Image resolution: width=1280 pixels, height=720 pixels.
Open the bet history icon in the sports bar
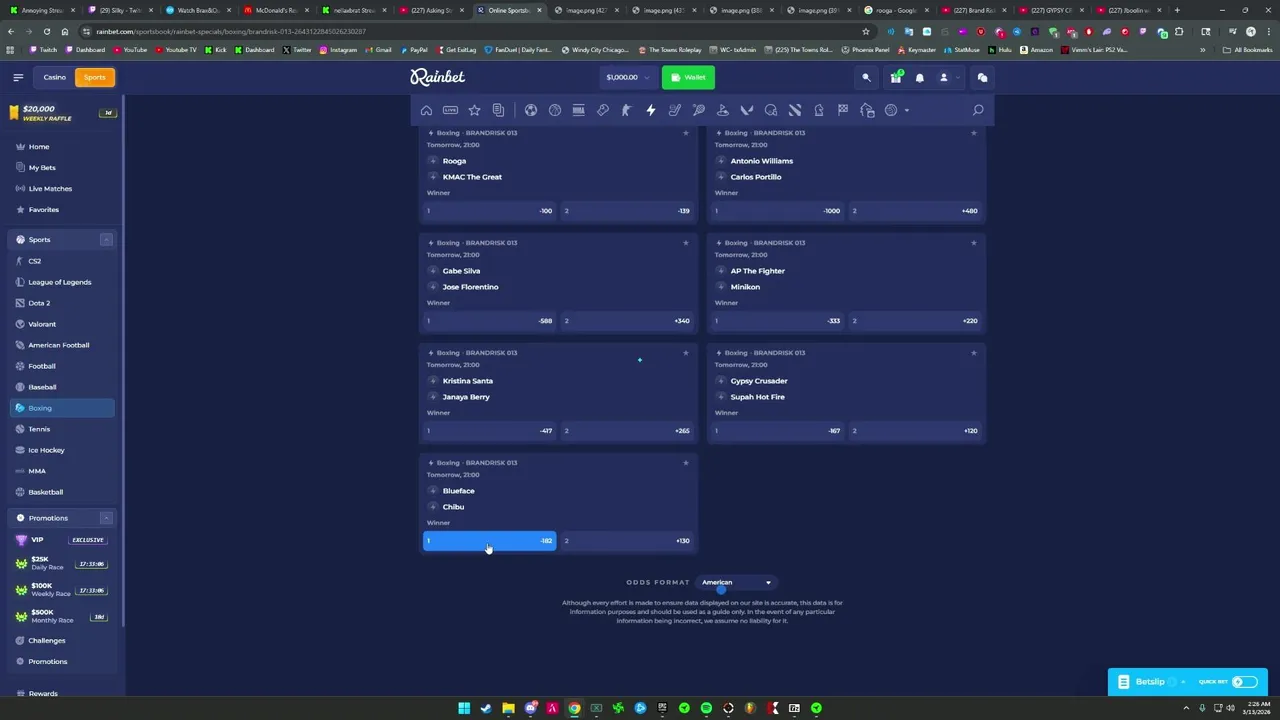[x=498, y=110]
